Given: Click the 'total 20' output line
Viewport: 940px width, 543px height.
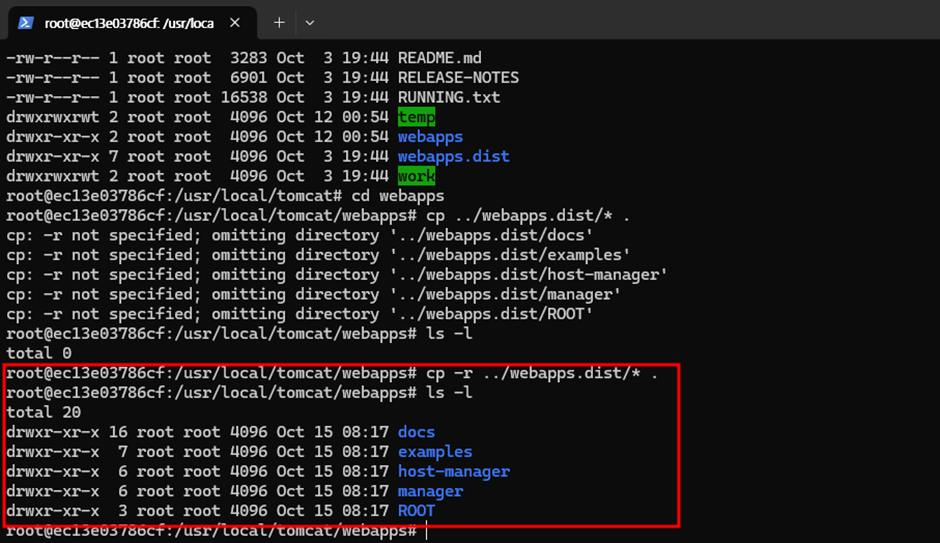Looking at the screenshot, I should [43, 412].
